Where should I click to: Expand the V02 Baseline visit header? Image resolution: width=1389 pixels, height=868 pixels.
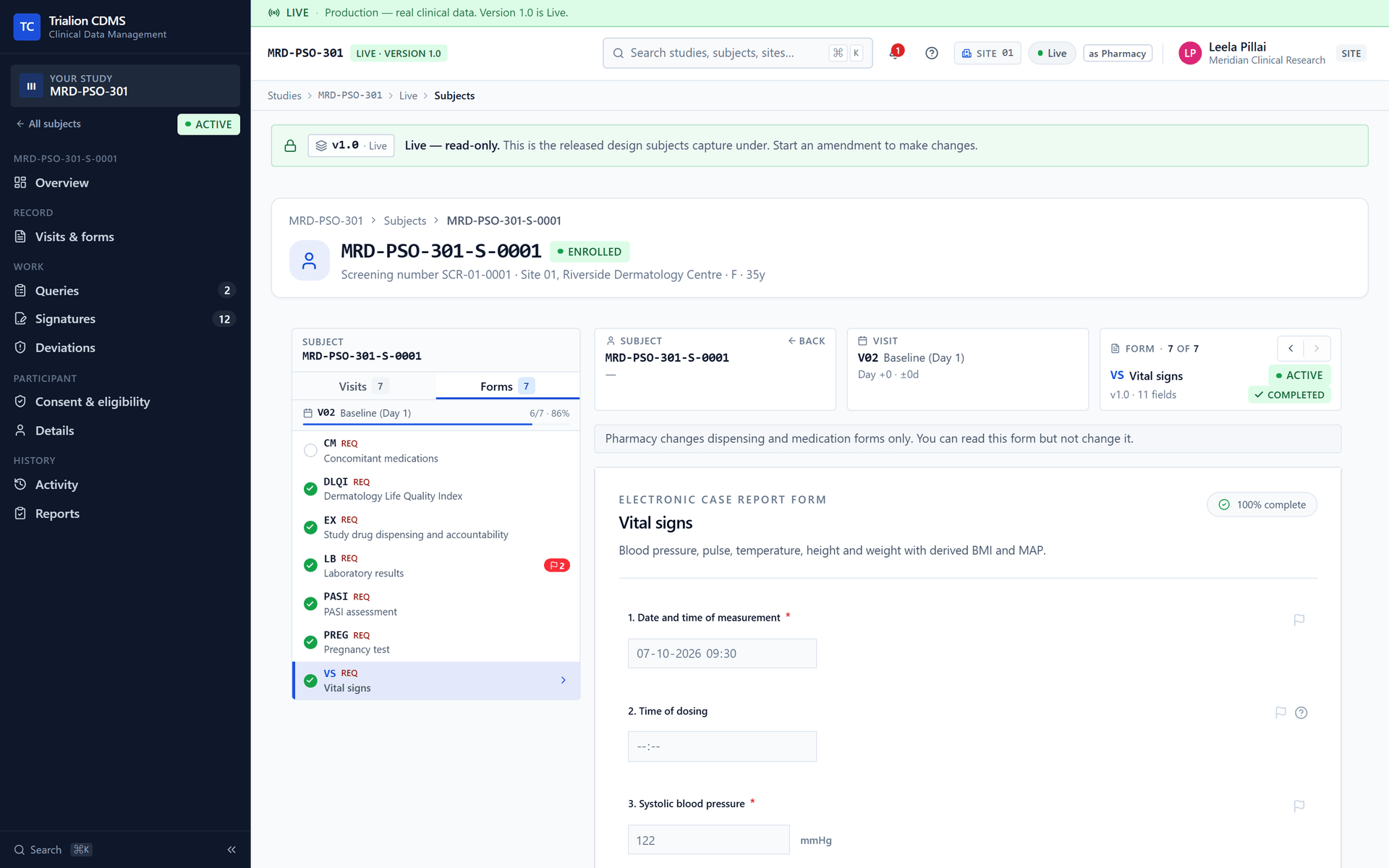(436, 413)
